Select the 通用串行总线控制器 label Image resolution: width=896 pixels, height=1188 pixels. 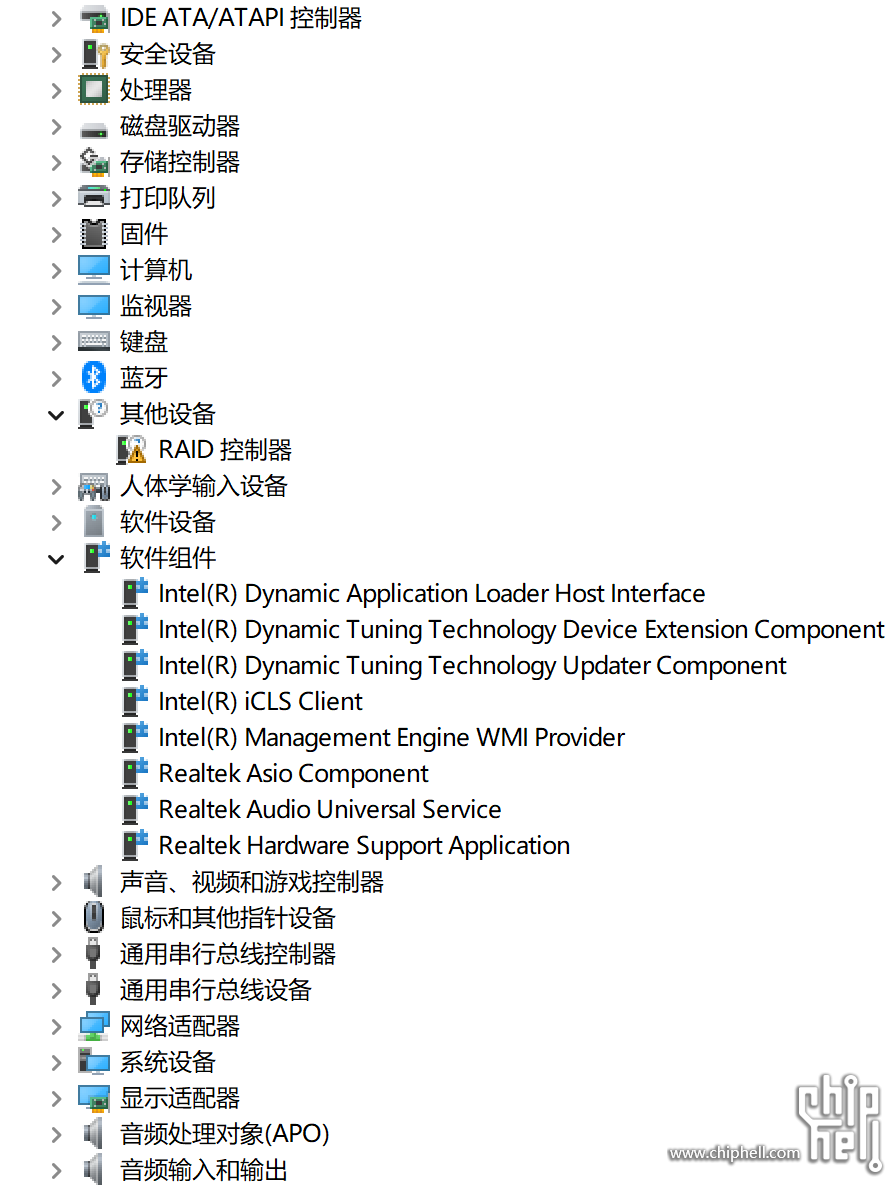click(227, 954)
